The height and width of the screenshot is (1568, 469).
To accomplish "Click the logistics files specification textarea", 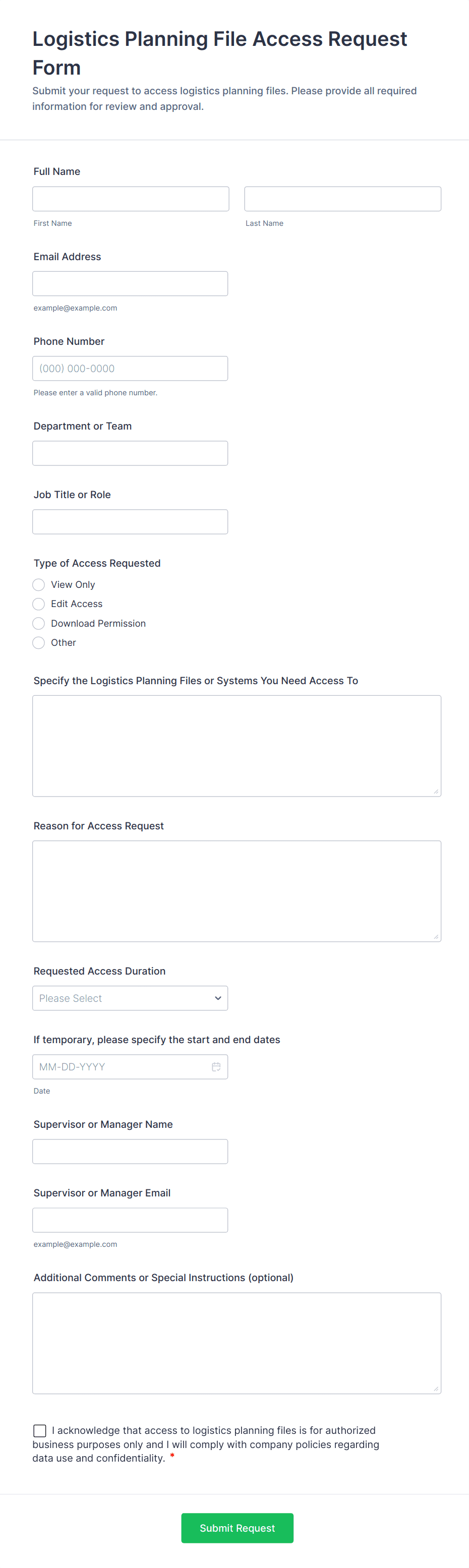I will [x=237, y=746].
